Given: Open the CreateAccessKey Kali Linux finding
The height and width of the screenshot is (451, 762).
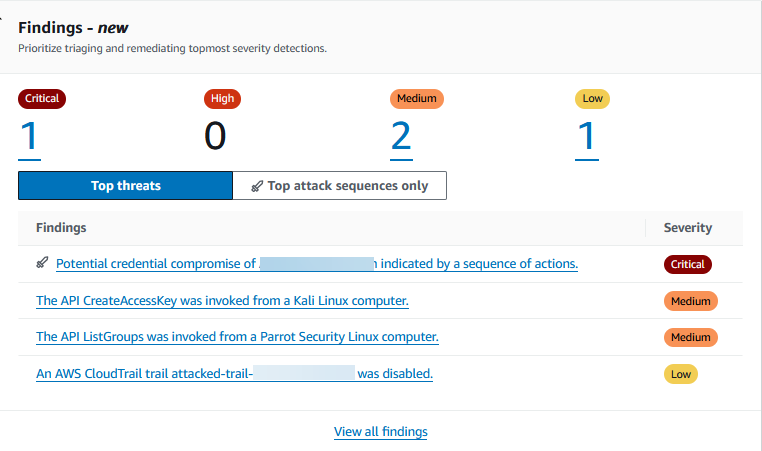Looking at the screenshot, I should 222,300.
